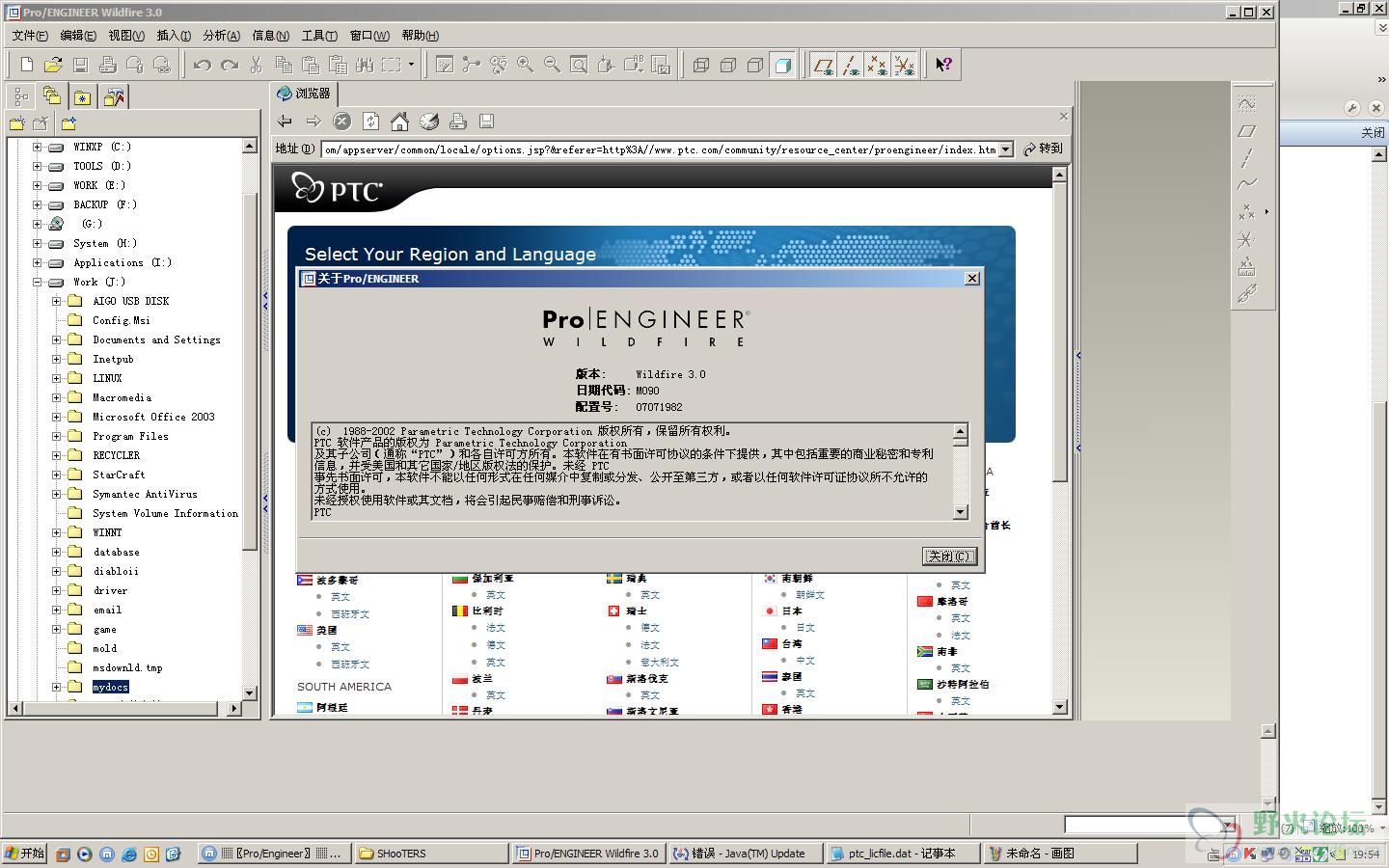Toggle coordinate systems display
The width and height of the screenshot is (1389, 868).
(904, 65)
